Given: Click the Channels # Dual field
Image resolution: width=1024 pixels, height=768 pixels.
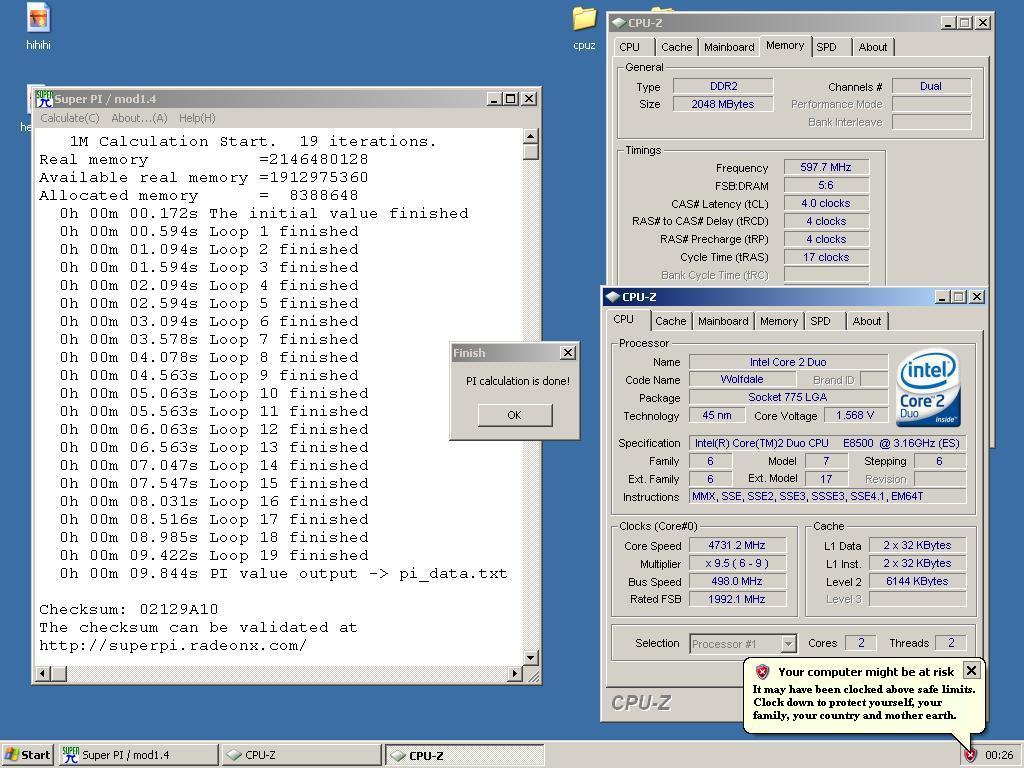Looking at the screenshot, I should tap(931, 86).
